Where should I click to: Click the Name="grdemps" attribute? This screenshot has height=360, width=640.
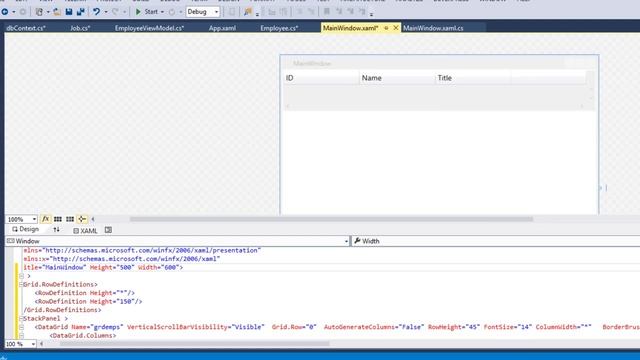(x=97, y=327)
